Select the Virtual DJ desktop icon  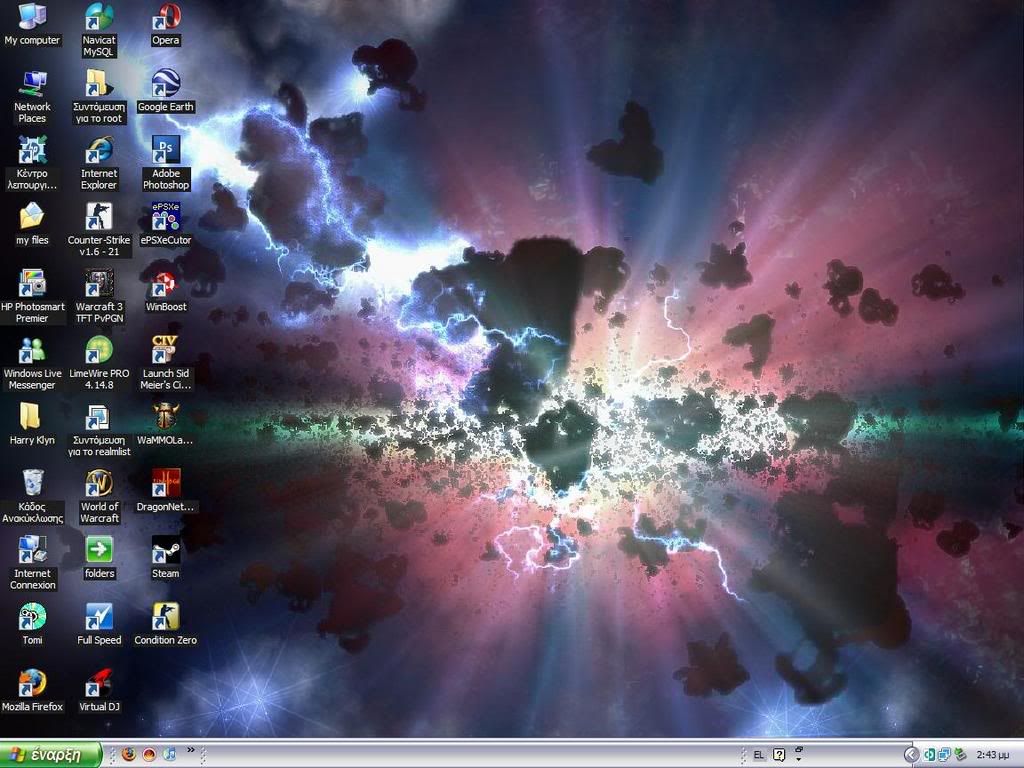tap(99, 684)
